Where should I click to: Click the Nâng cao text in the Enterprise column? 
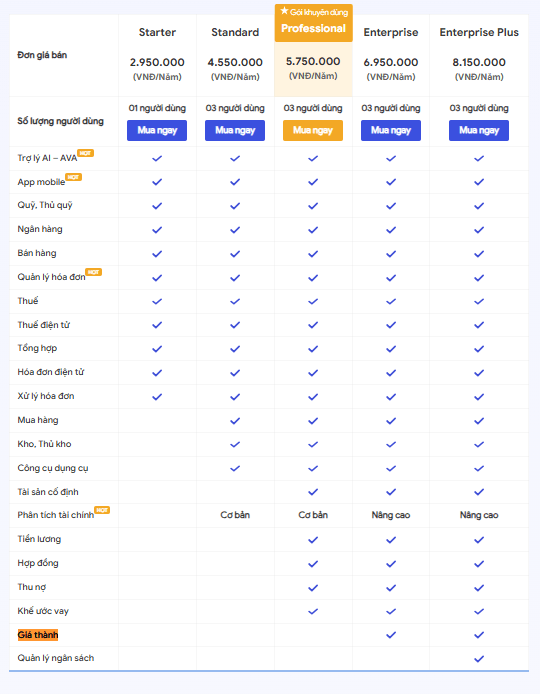pyautogui.click(x=391, y=515)
